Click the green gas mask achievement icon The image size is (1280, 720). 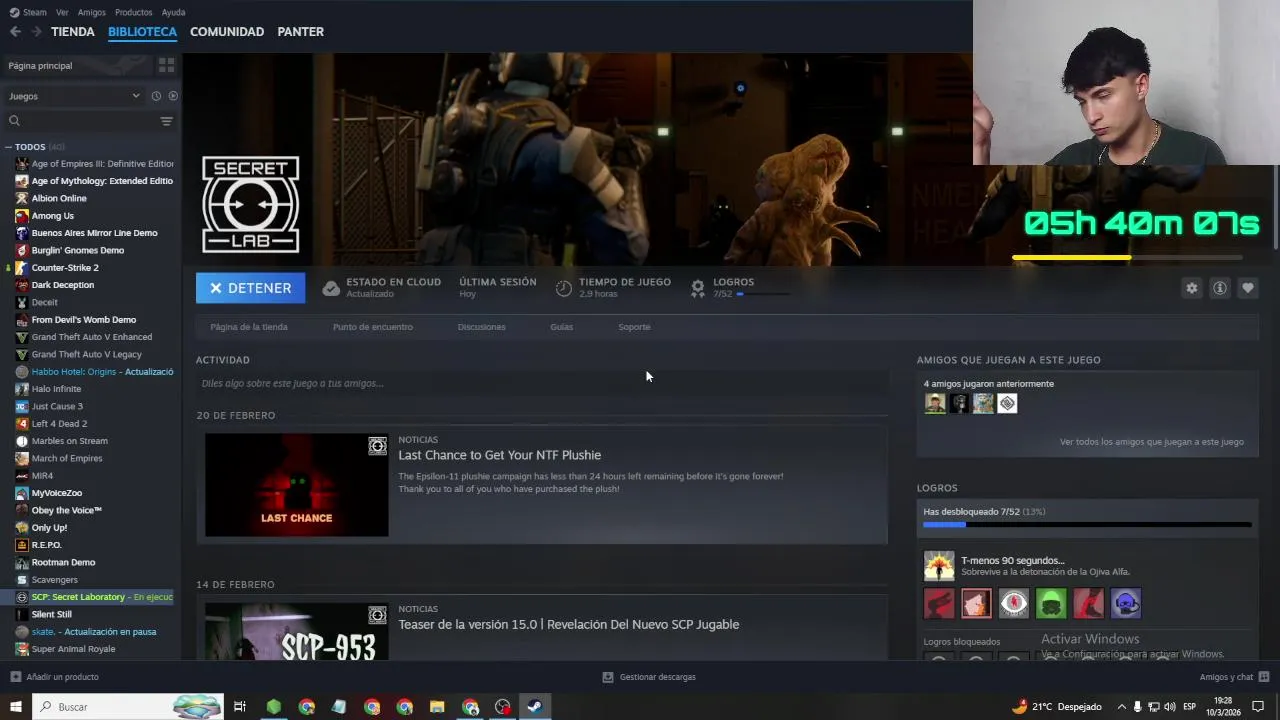tap(1051, 603)
